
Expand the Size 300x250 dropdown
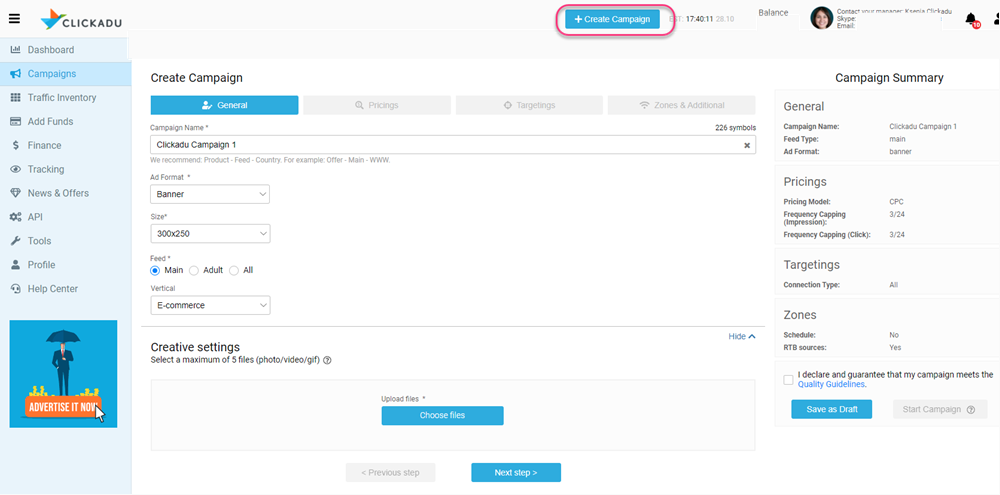(x=210, y=233)
